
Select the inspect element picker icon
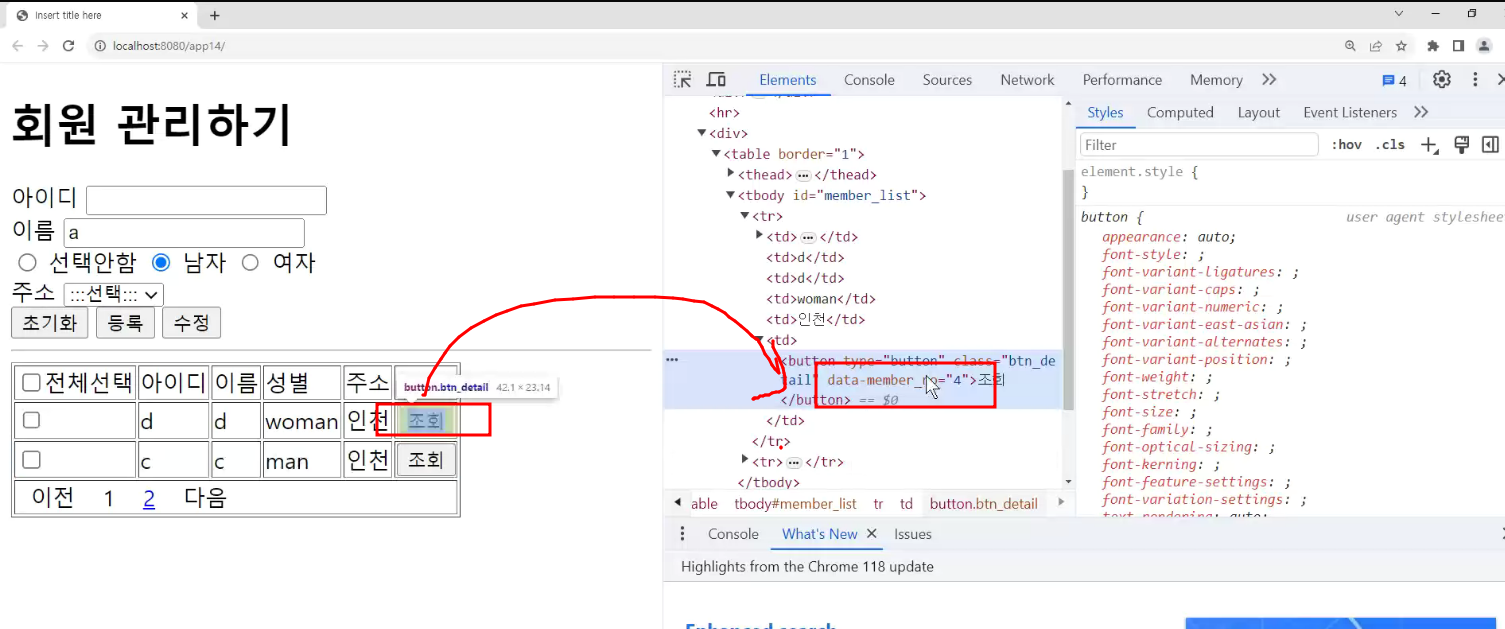(x=682, y=80)
